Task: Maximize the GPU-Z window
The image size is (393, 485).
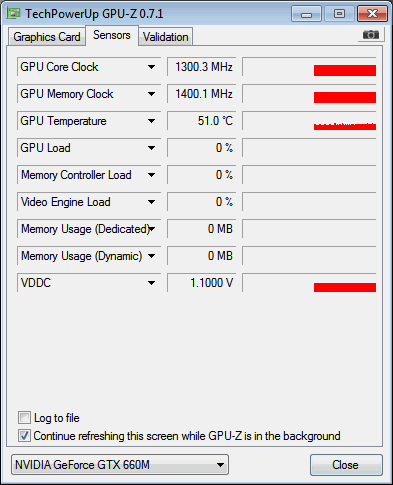Action: pyautogui.click(x=339, y=14)
